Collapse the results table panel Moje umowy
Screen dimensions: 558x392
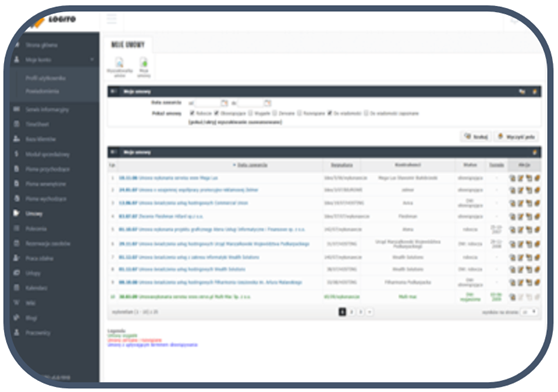click(x=114, y=152)
